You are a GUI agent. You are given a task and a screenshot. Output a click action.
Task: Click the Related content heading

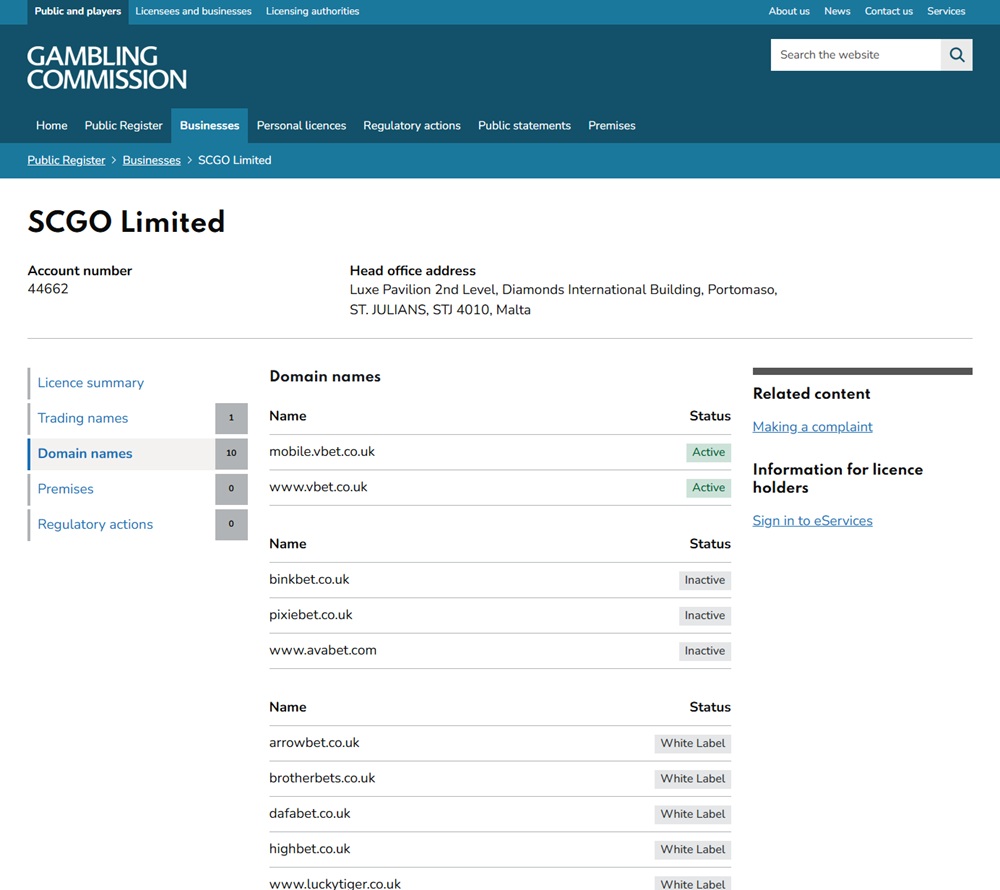pyautogui.click(x=811, y=393)
